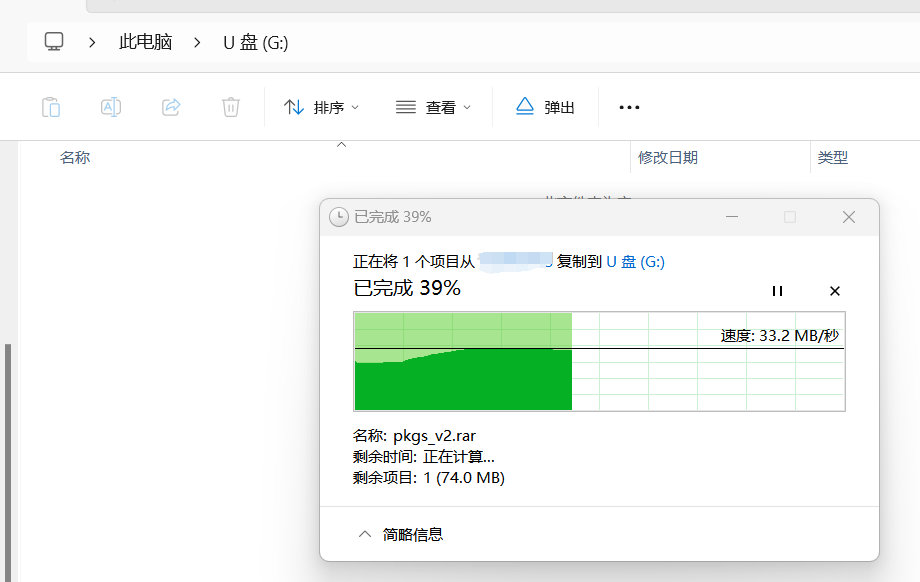Click the delete trash icon
Viewport: 920px width, 582px height.
click(231, 107)
